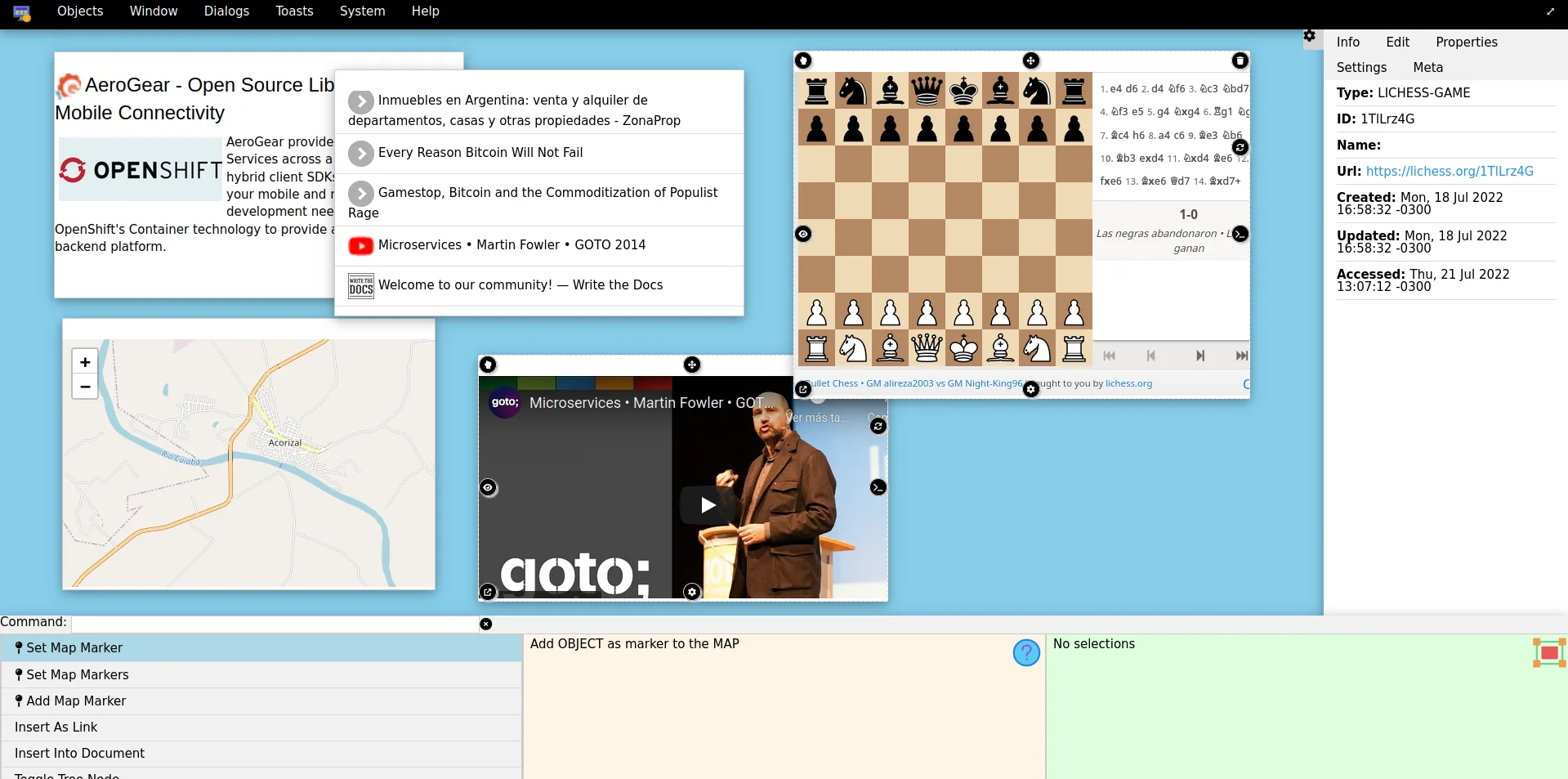
Task: Zoom in on the map
Action: [x=85, y=362]
